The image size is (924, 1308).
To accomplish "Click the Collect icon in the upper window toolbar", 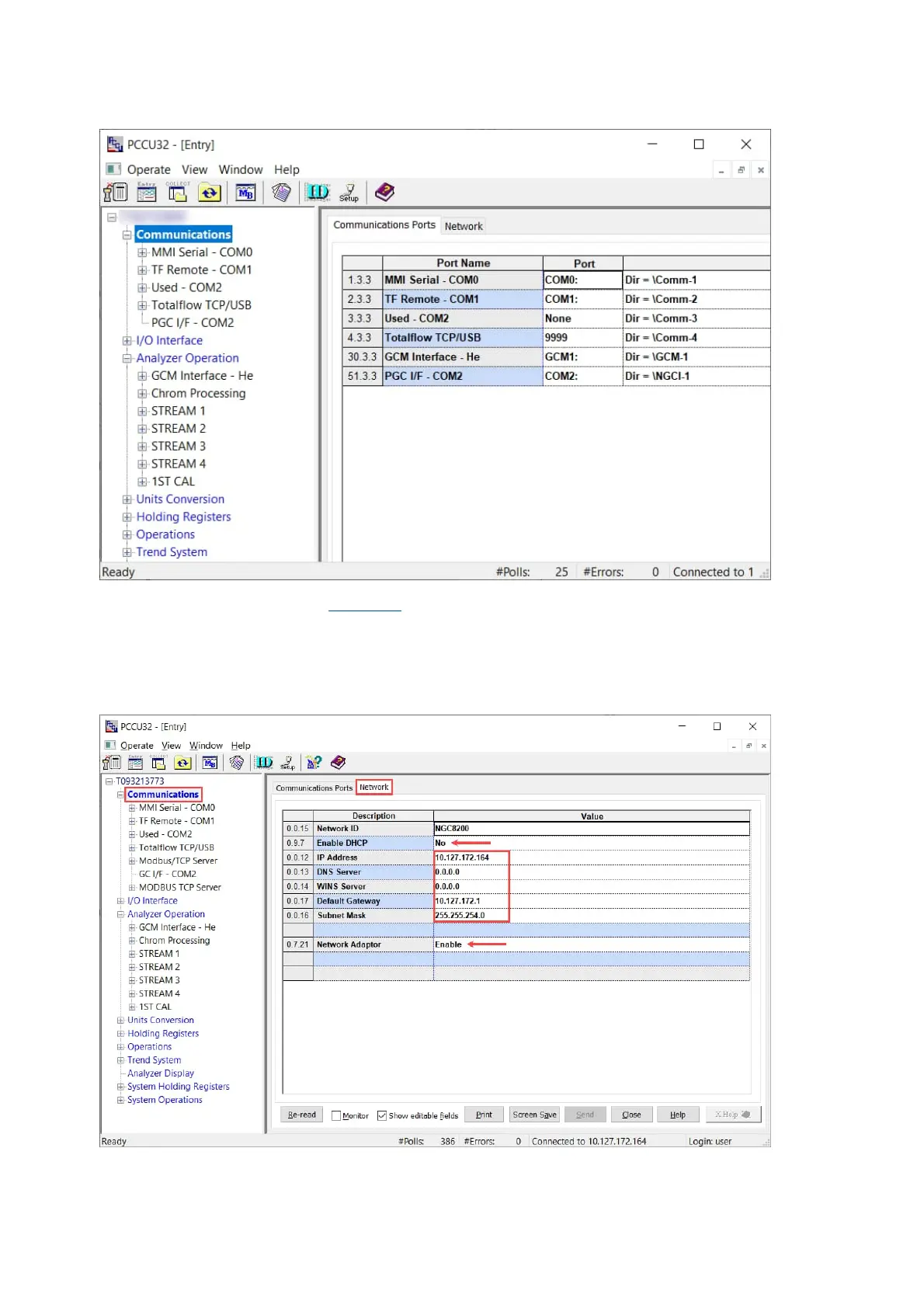I will click(x=178, y=192).
